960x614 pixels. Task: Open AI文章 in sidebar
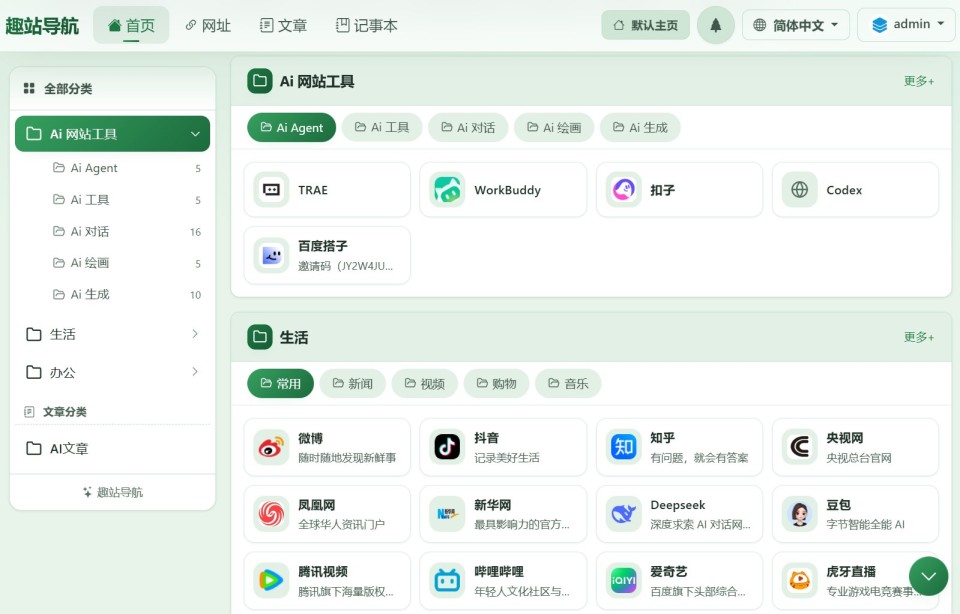click(x=113, y=448)
